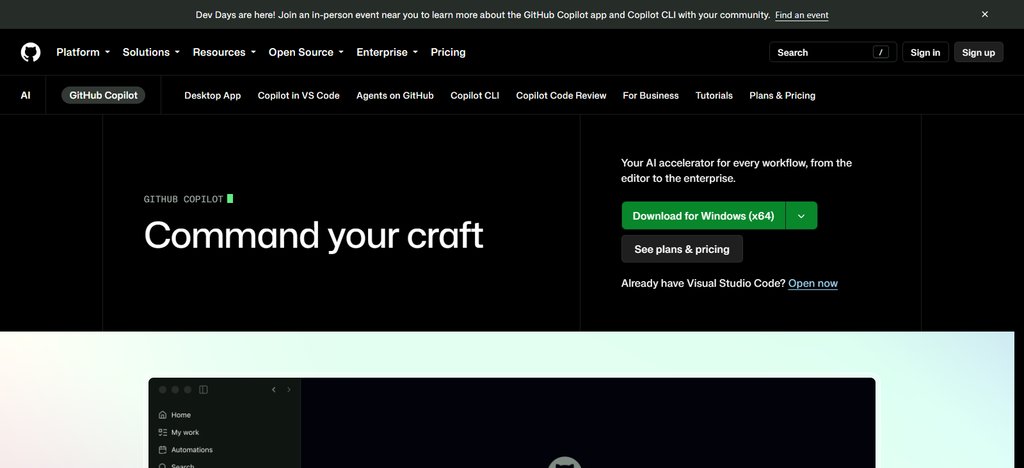Toggle the sidebar panel icon in app preview
1024x468 pixels.
point(203,390)
